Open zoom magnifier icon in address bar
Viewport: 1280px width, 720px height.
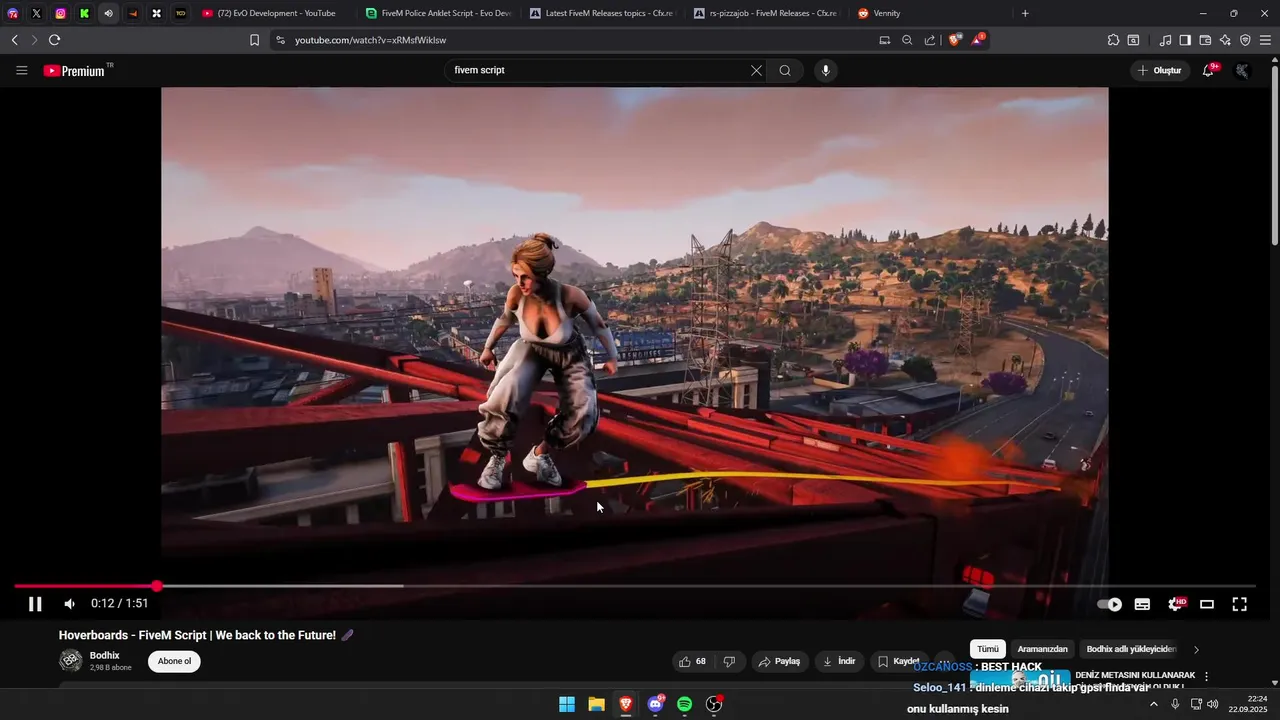907,40
